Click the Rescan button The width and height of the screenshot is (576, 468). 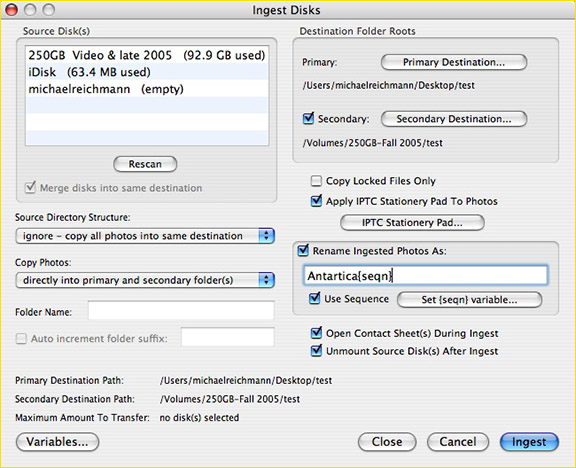145,164
